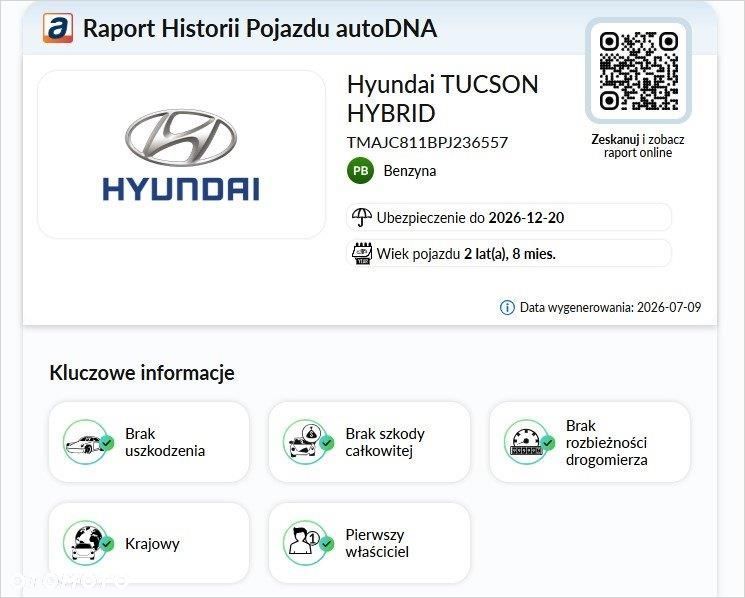The height and width of the screenshot is (598, 745).
Task: Click the green PB fuel badge
Action: 361,171
